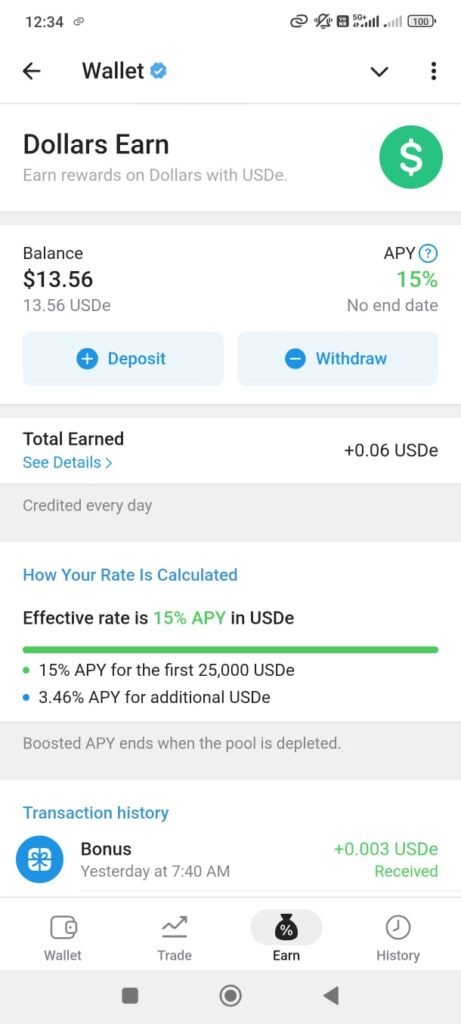Image resolution: width=461 pixels, height=1024 pixels.
Task: Tap the blue verified badge beside Wallet
Action: pyautogui.click(x=157, y=71)
